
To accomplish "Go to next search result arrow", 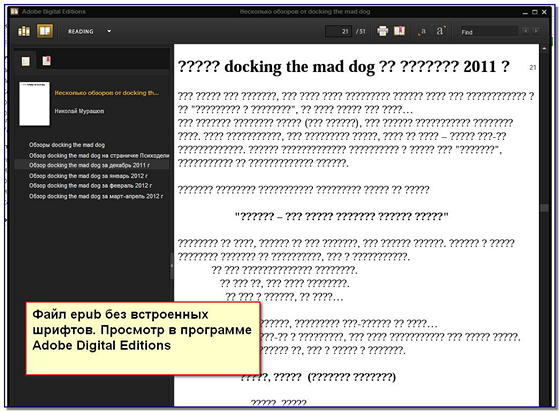I will pos(536,30).
